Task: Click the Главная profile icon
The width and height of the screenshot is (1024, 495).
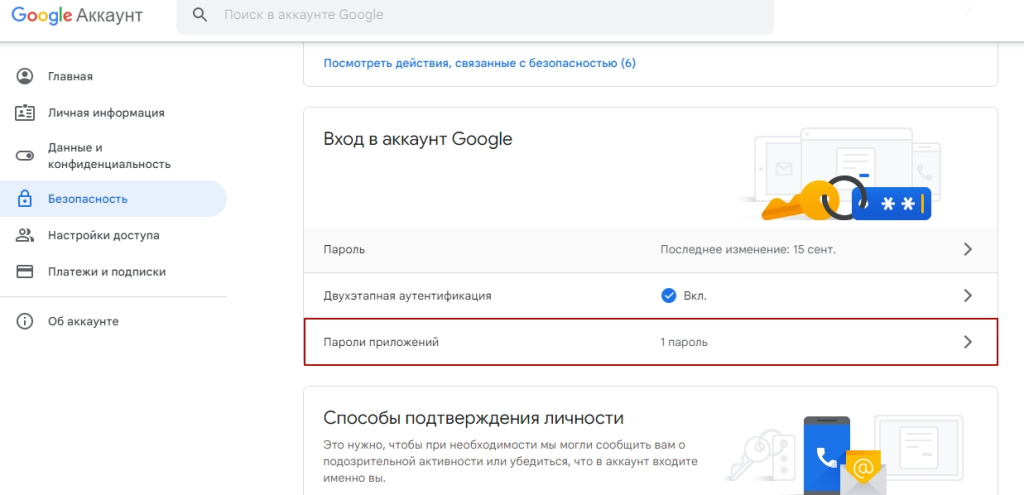Action: pyautogui.click(x=25, y=76)
